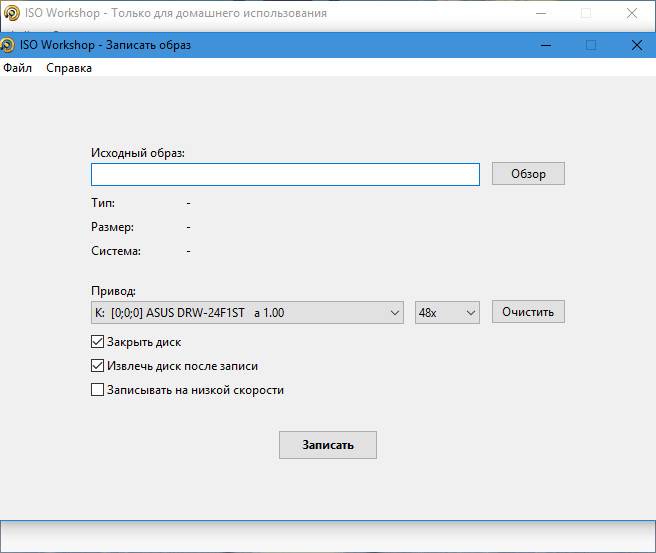
Task: Minimize the background ISO Workshop main window
Action: tap(541, 13)
